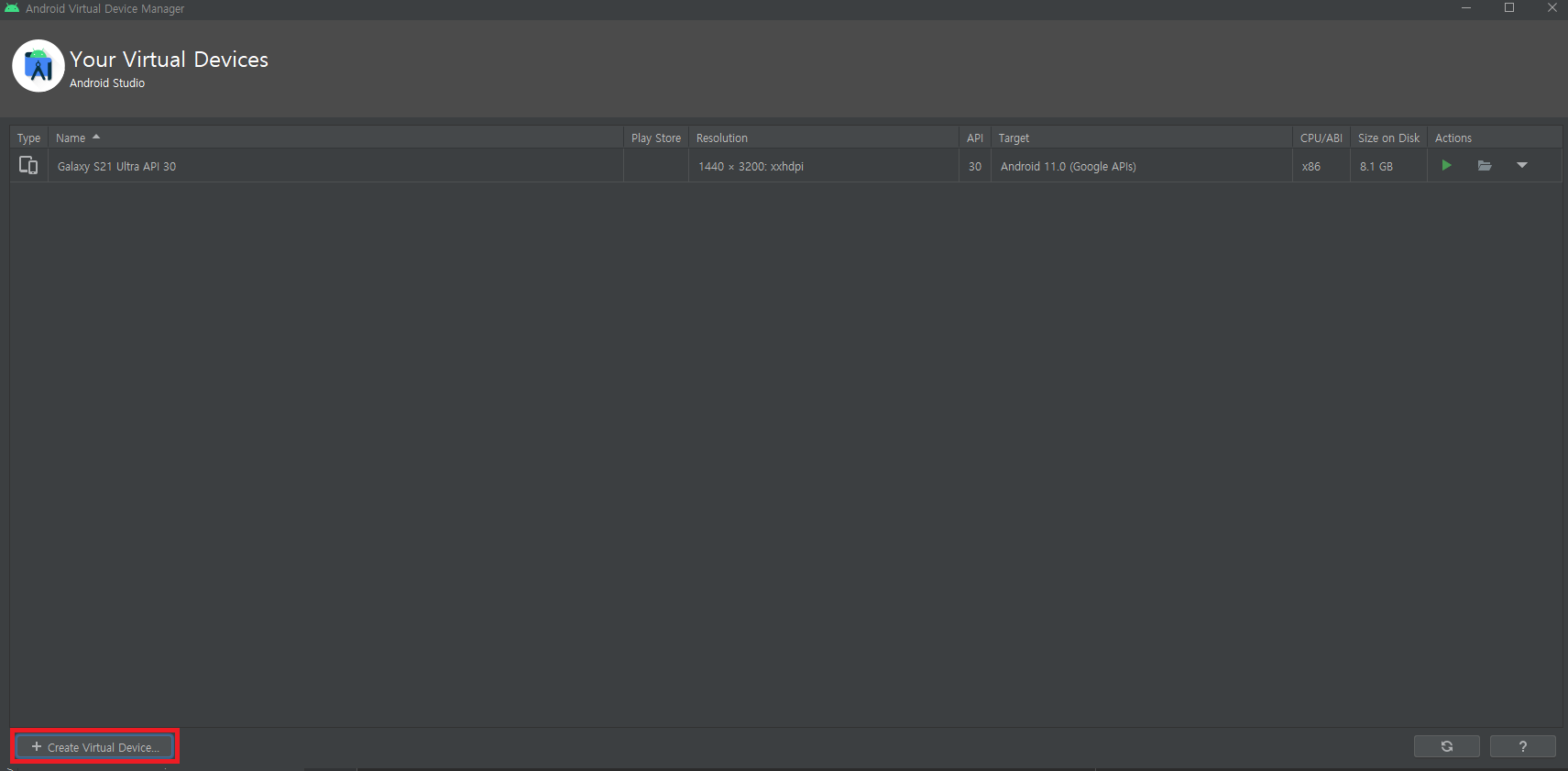This screenshot has height=771, width=1568.
Task: Click the x86 CPU/ABI cell
Action: coord(1321,166)
